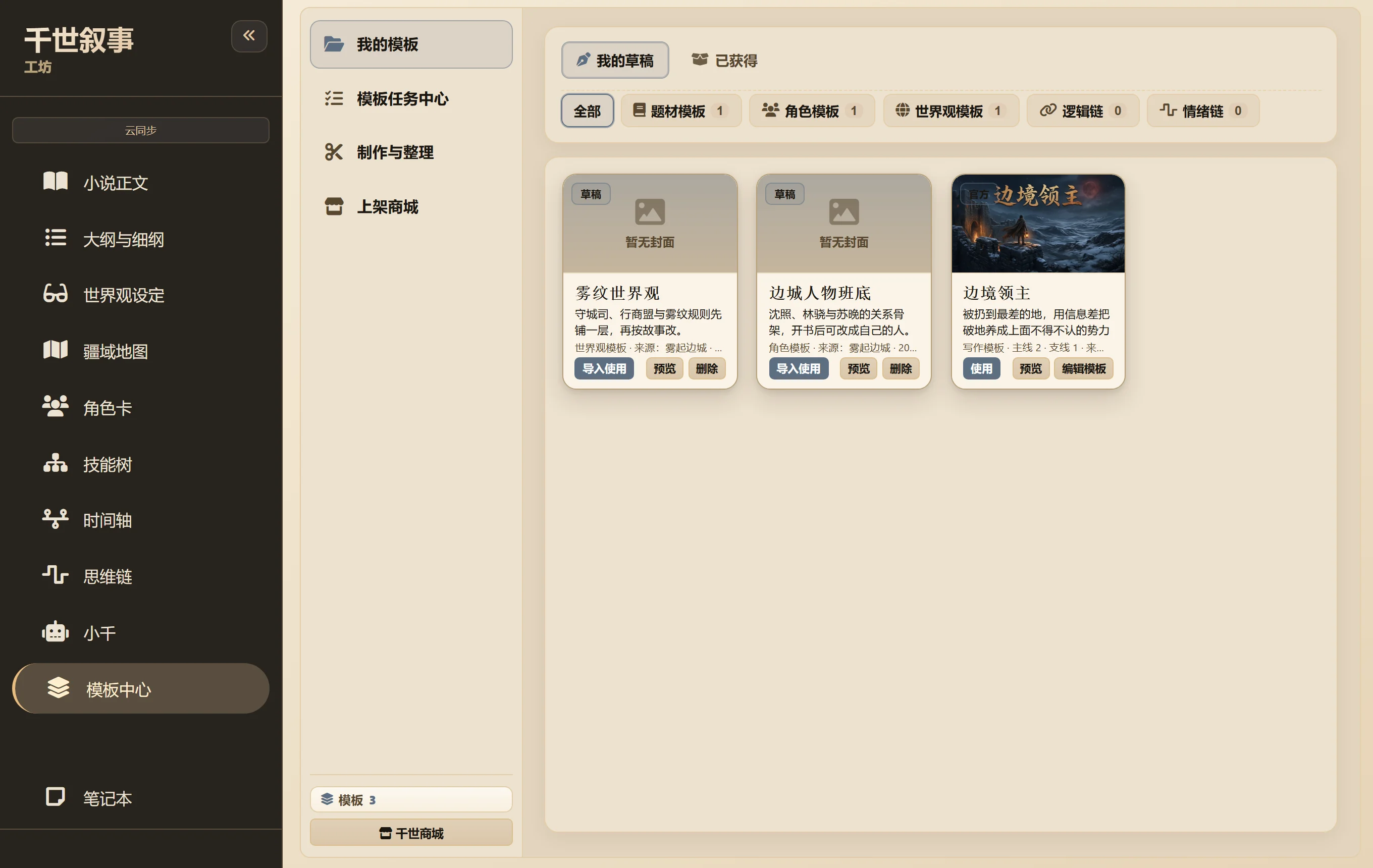This screenshot has width=1373, height=868.
Task: Click 编辑模板 on 边境领主 card
Action: [x=1084, y=368]
